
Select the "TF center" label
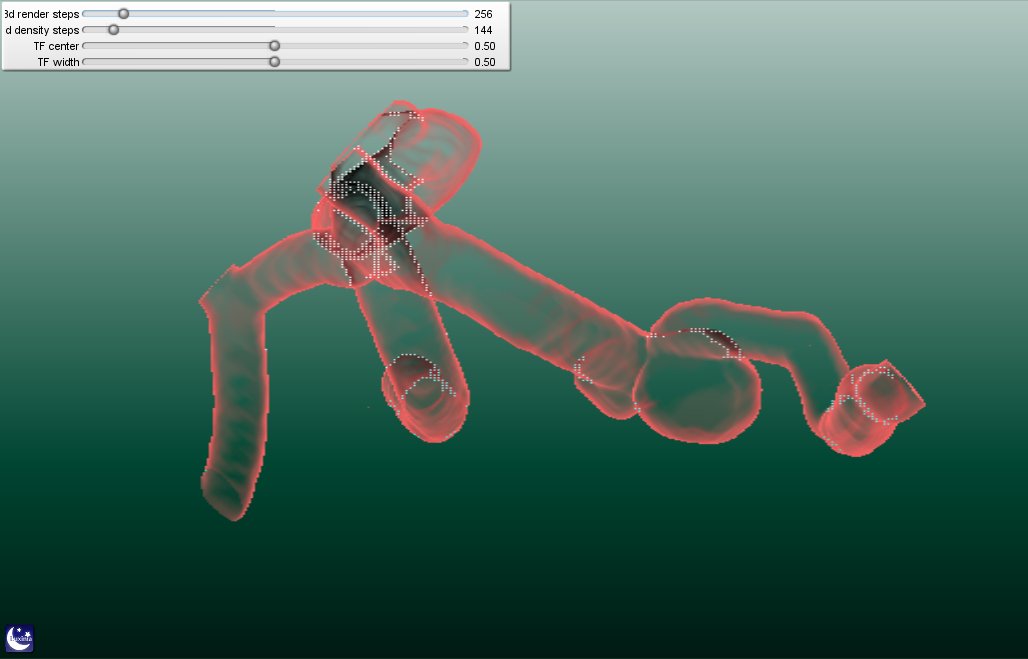[x=56, y=46]
